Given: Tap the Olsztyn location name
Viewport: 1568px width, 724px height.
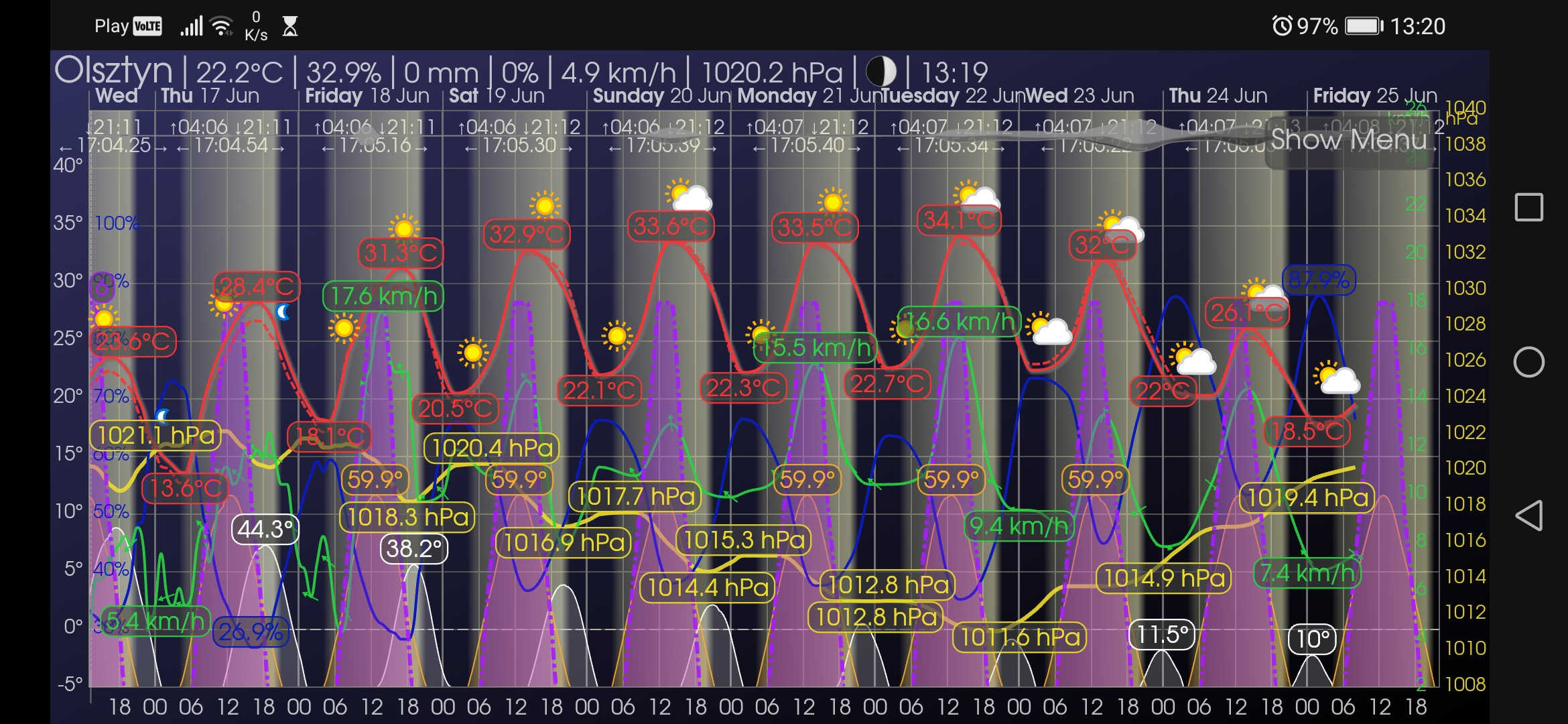Looking at the screenshot, I should (x=114, y=70).
